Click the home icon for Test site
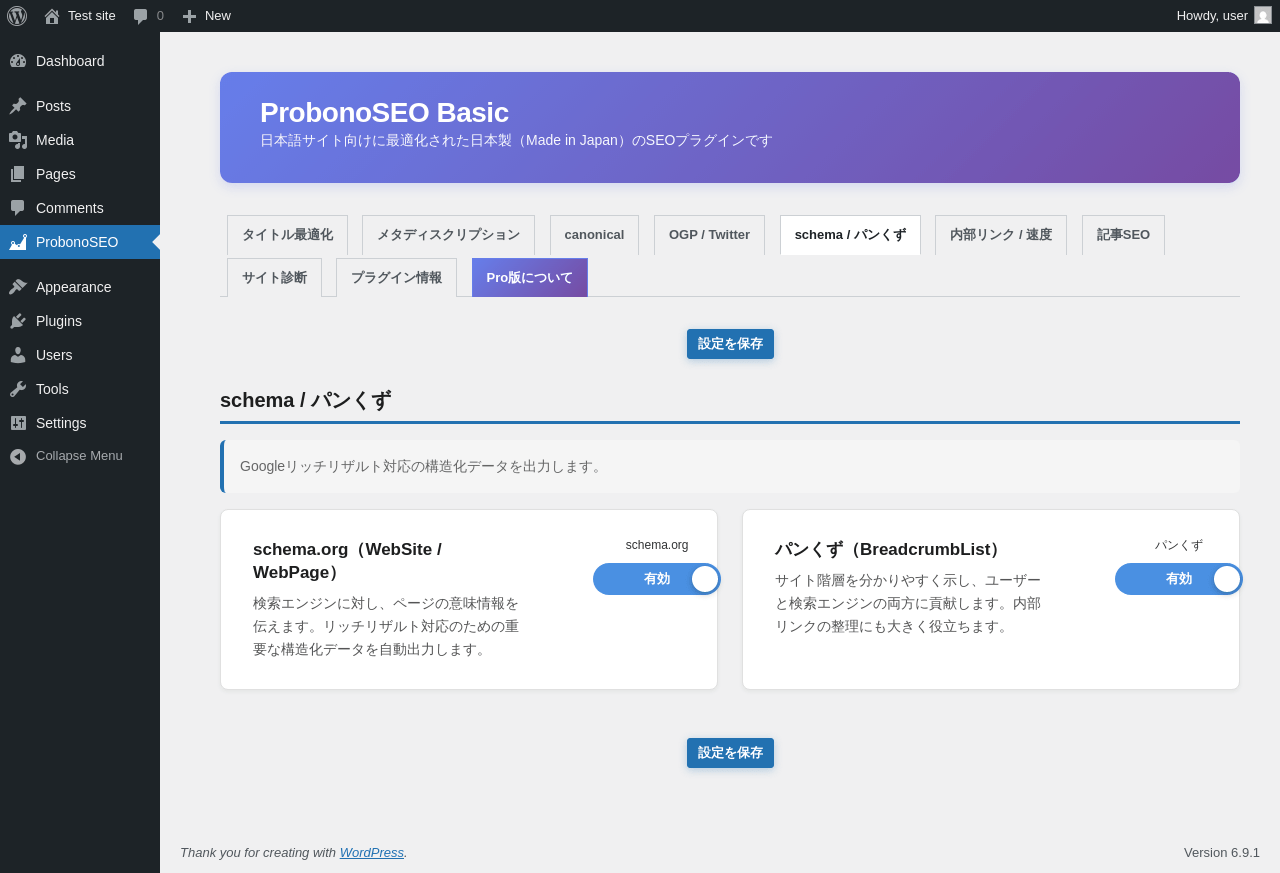1280x873 pixels. click(52, 16)
